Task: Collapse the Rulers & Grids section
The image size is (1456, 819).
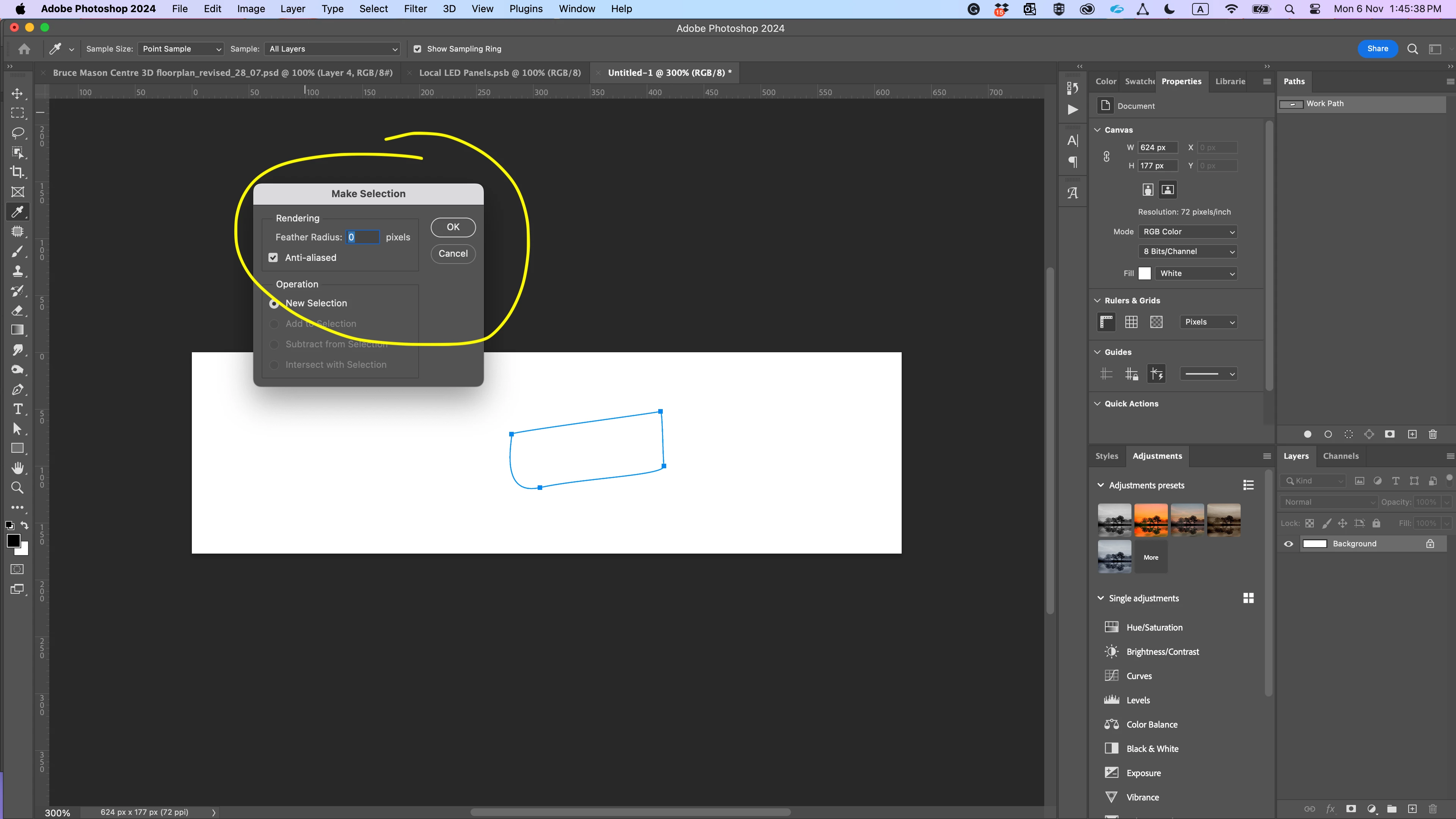Action: click(x=1097, y=301)
